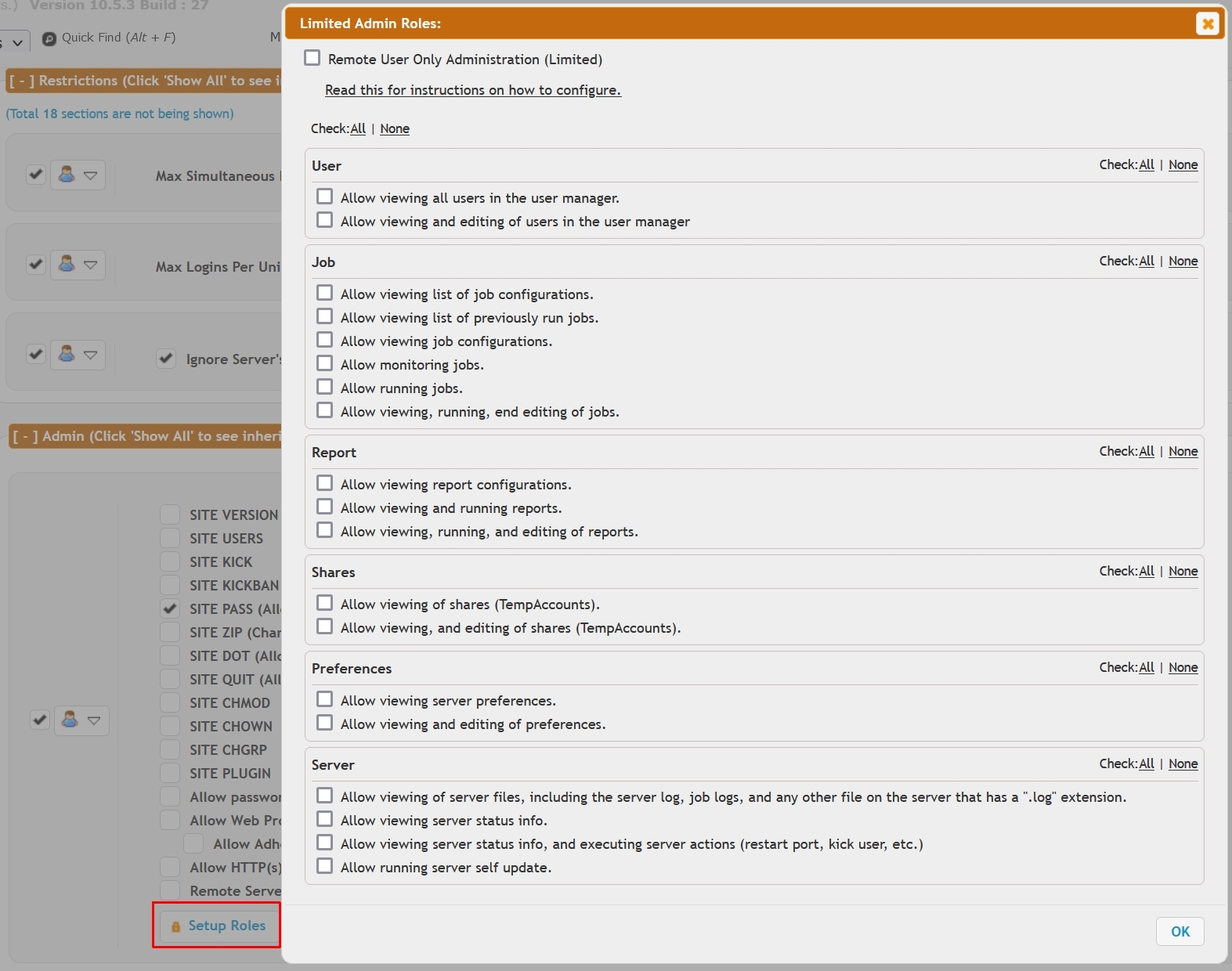1232x971 pixels.
Task: Open dropdown arrow beside Ignore Server's user icon
Action: 91,355
